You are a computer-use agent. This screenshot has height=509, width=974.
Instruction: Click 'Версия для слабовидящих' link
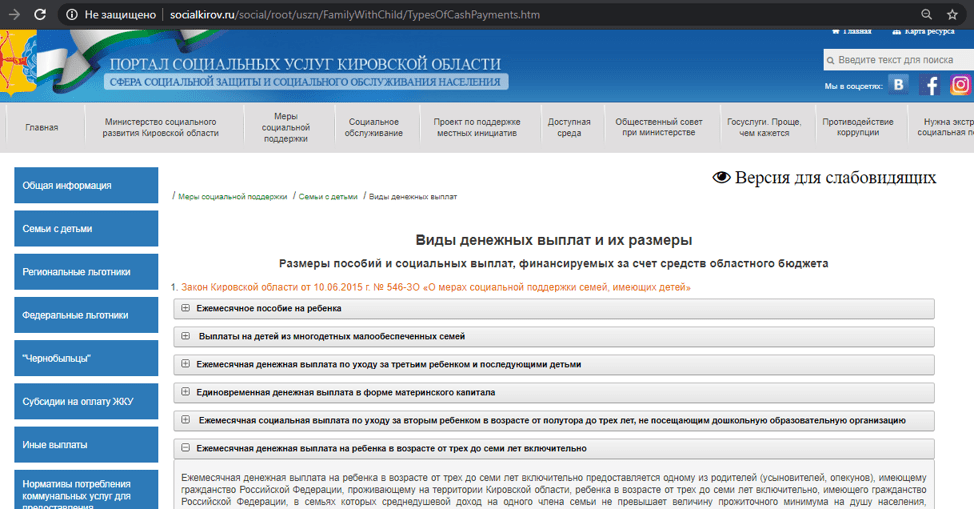835,178
